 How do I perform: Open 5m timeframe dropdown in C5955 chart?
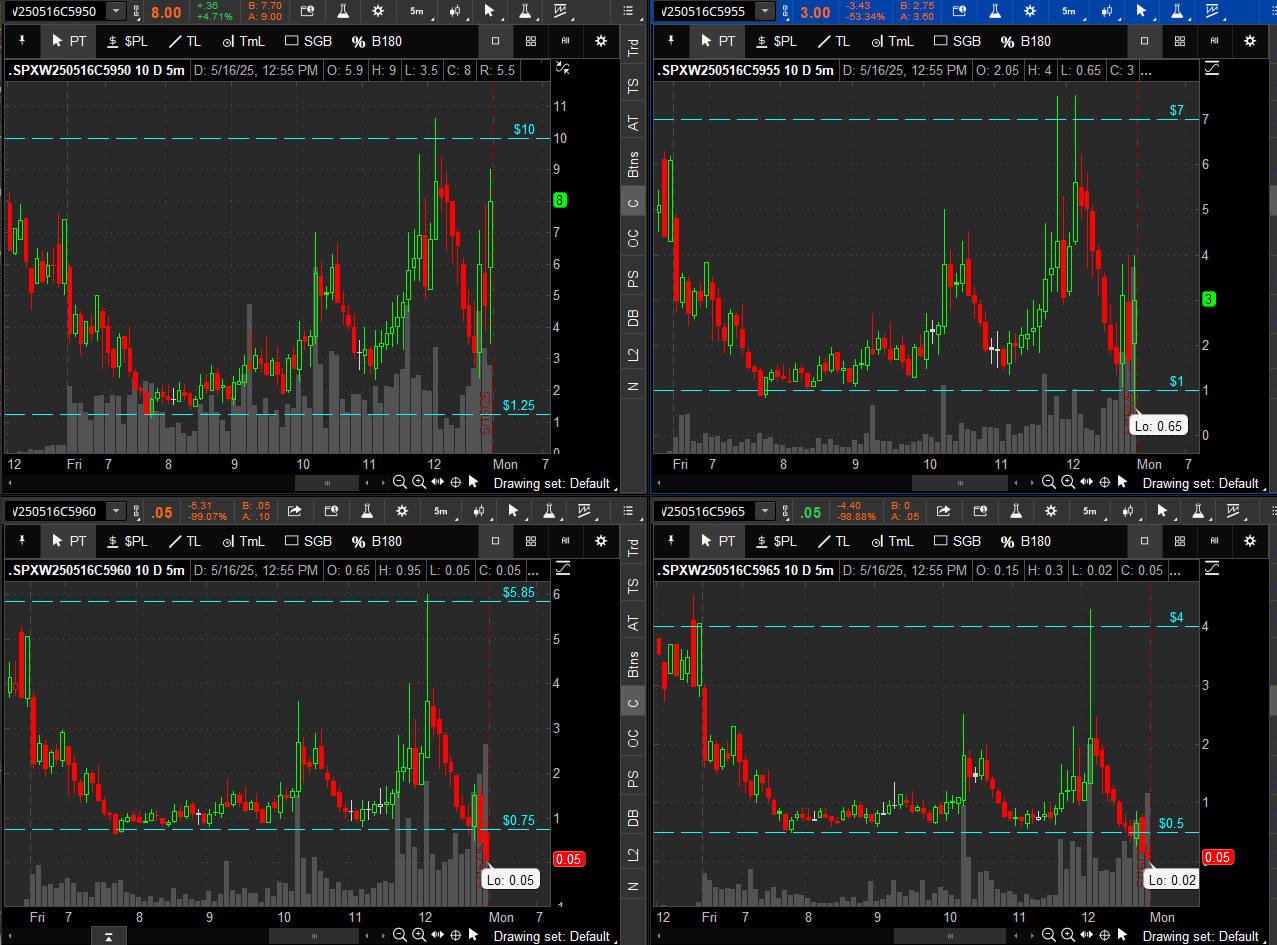[x=1068, y=11]
